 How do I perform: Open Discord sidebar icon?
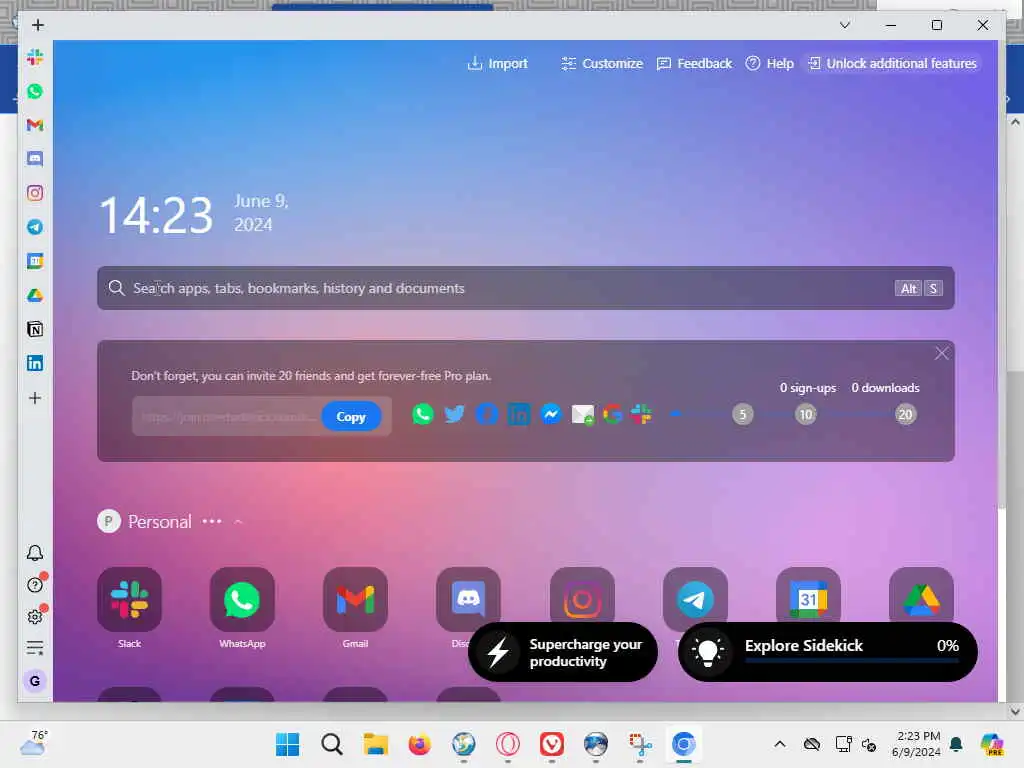point(35,159)
